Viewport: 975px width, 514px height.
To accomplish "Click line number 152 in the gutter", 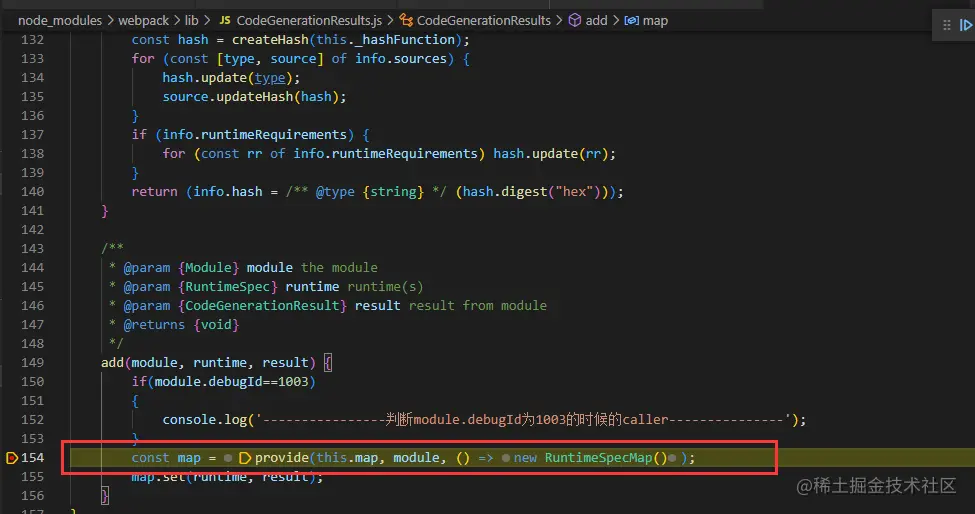I will [x=32, y=420].
